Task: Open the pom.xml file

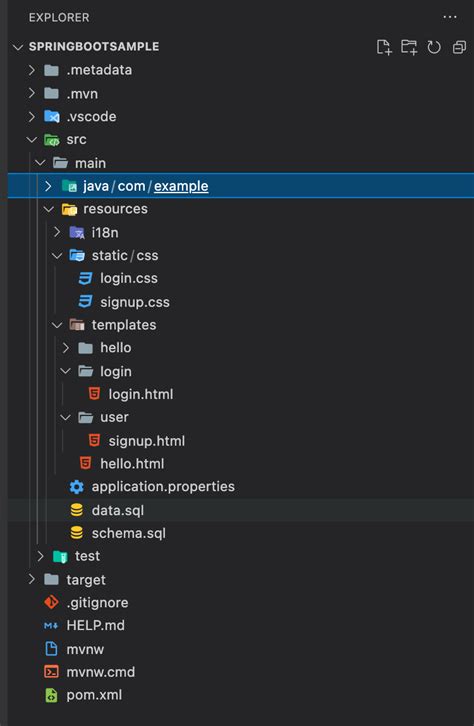Action: click(241, 695)
